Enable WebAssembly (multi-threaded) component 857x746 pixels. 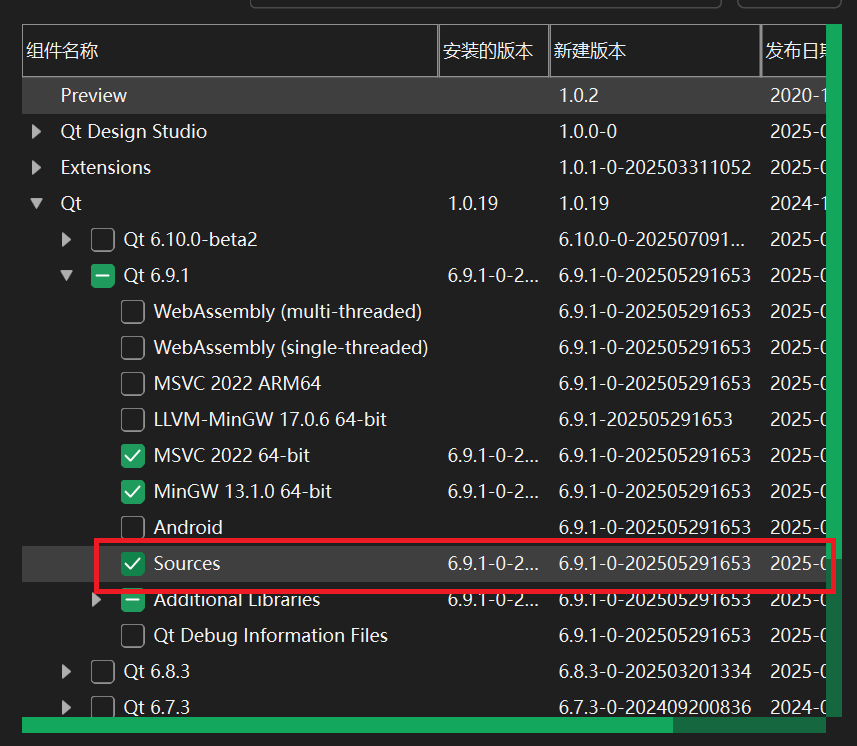[x=133, y=312]
